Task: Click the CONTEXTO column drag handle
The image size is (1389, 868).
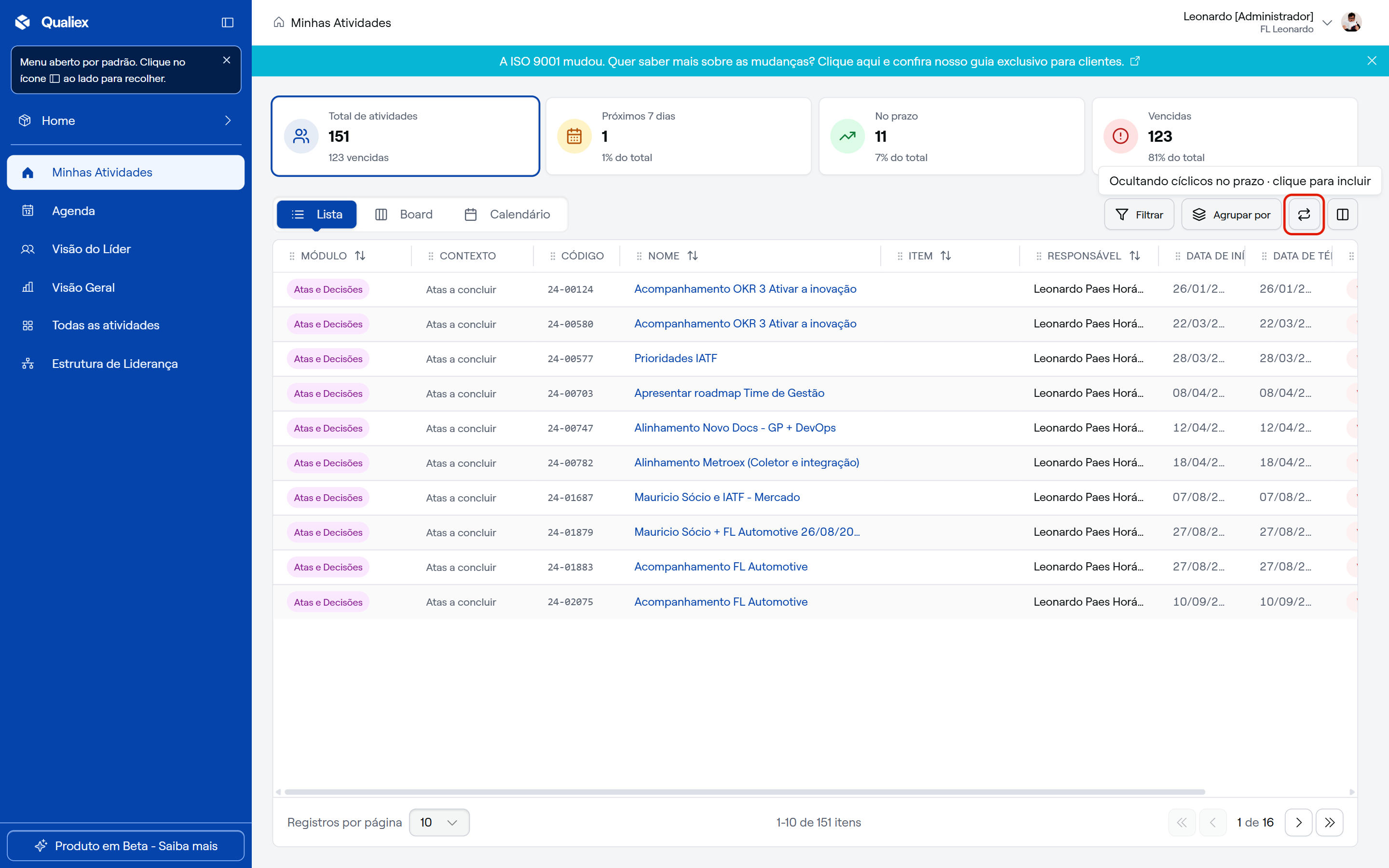Action: [x=431, y=256]
